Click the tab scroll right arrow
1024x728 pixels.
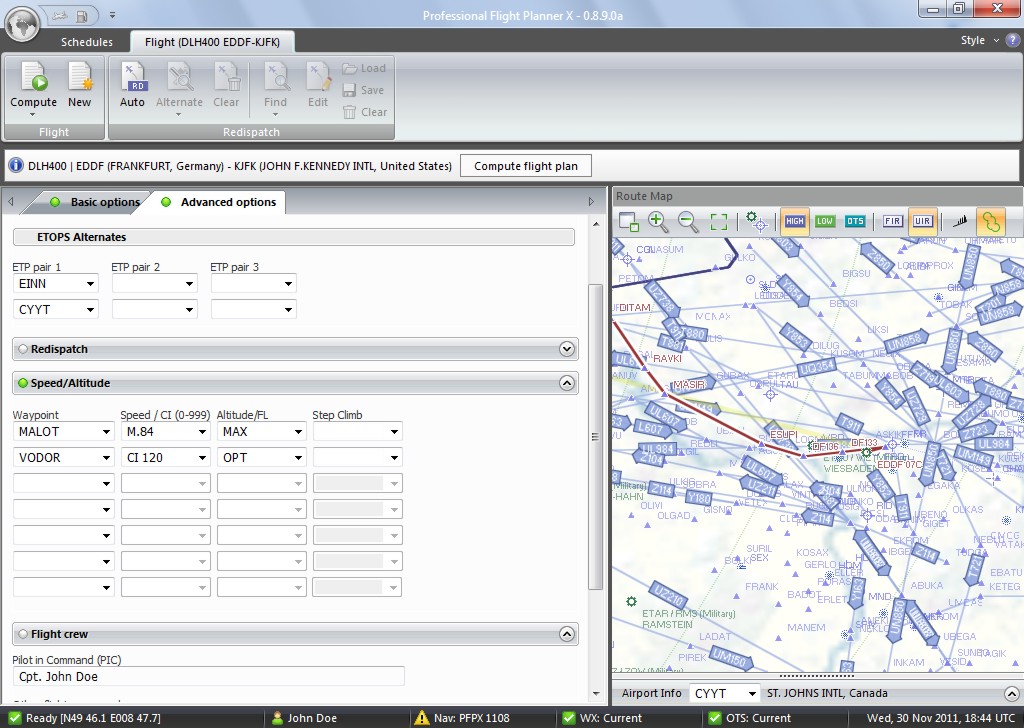(x=591, y=202)
